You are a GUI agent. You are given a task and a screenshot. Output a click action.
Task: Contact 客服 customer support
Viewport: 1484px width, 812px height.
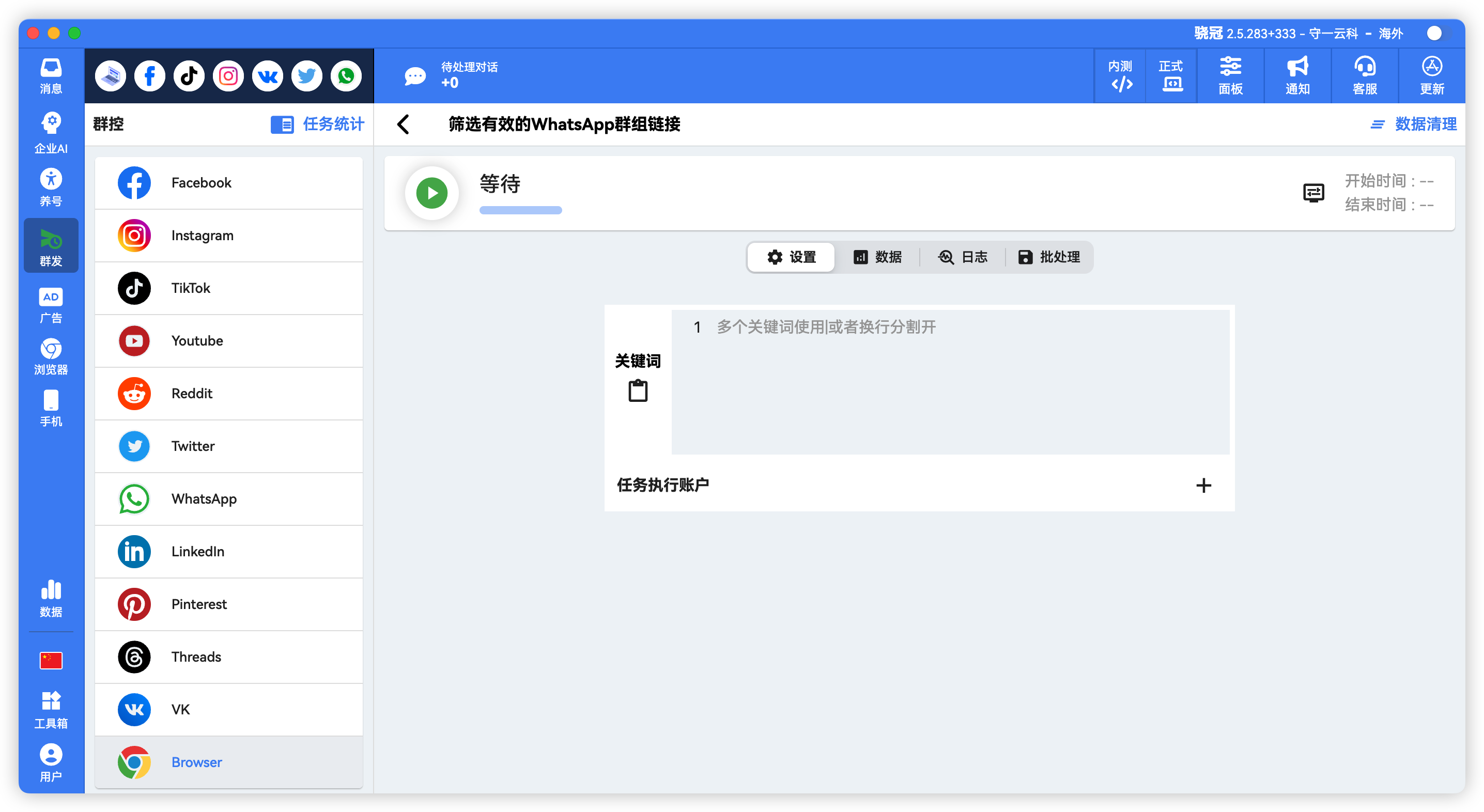[x=1365, y=76]
